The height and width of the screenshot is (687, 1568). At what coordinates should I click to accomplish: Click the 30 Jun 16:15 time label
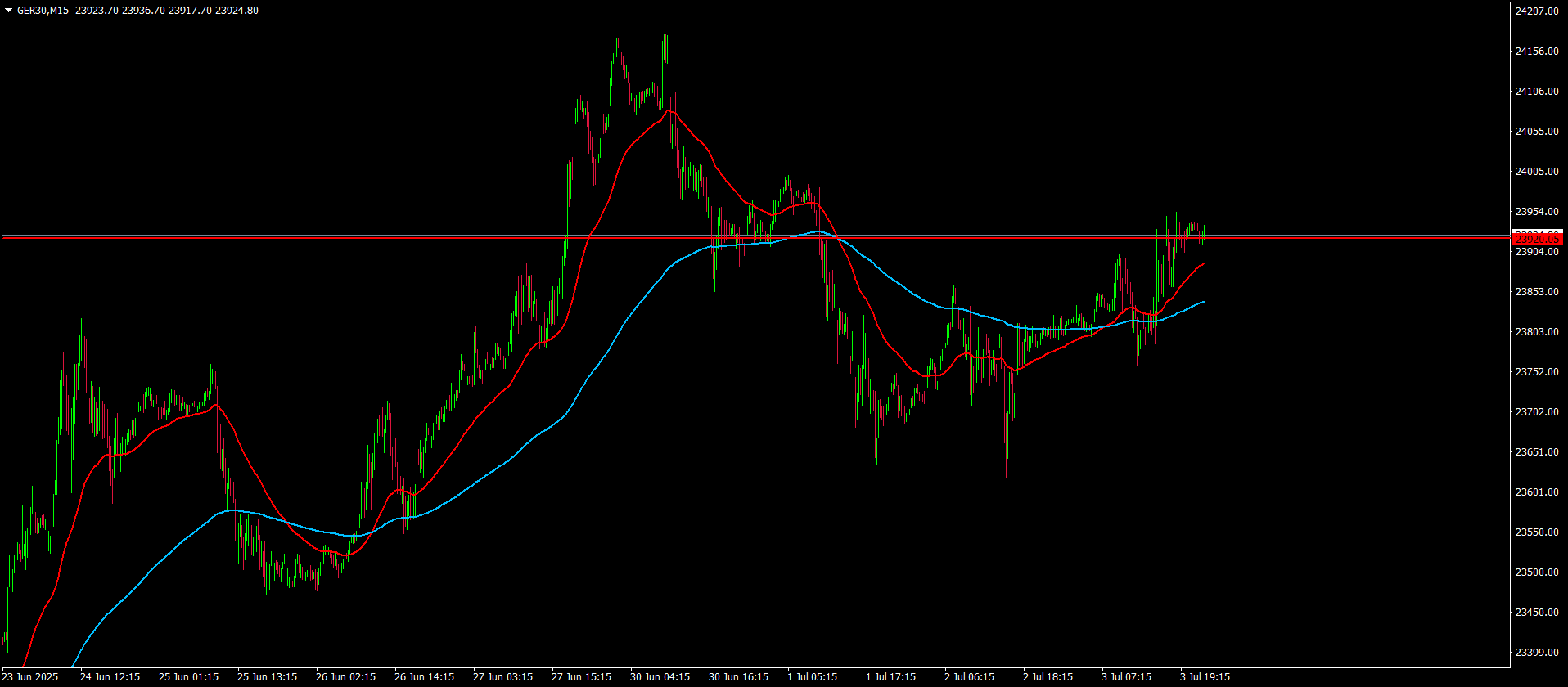click(x=738, y=677)
